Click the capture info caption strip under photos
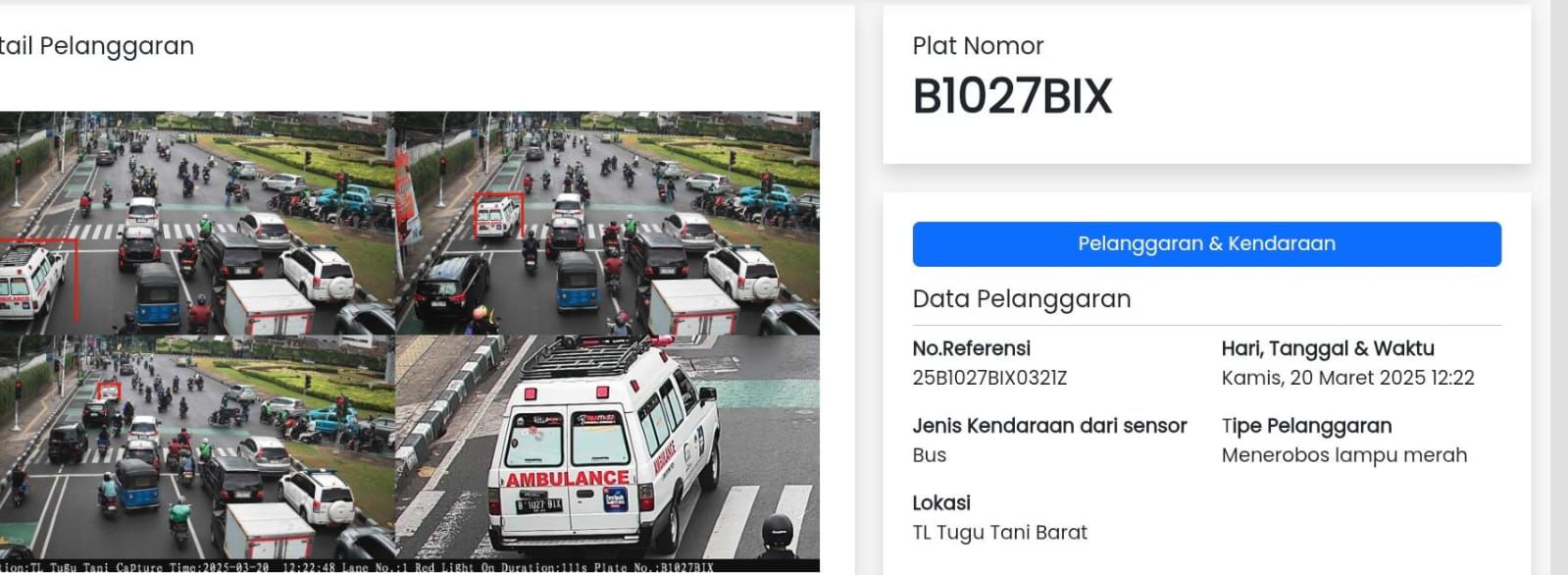This screenshot has width=1568, height=575. (x=409, y=567)
